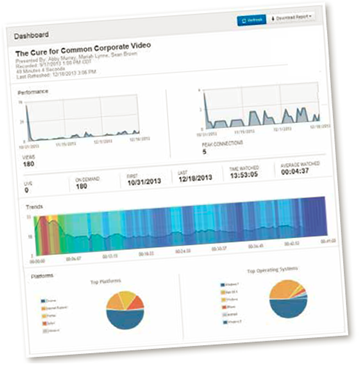The image size is (360, 365).
Task: Click the Time Watched value 13:53:05
Action: click(246, 175)
